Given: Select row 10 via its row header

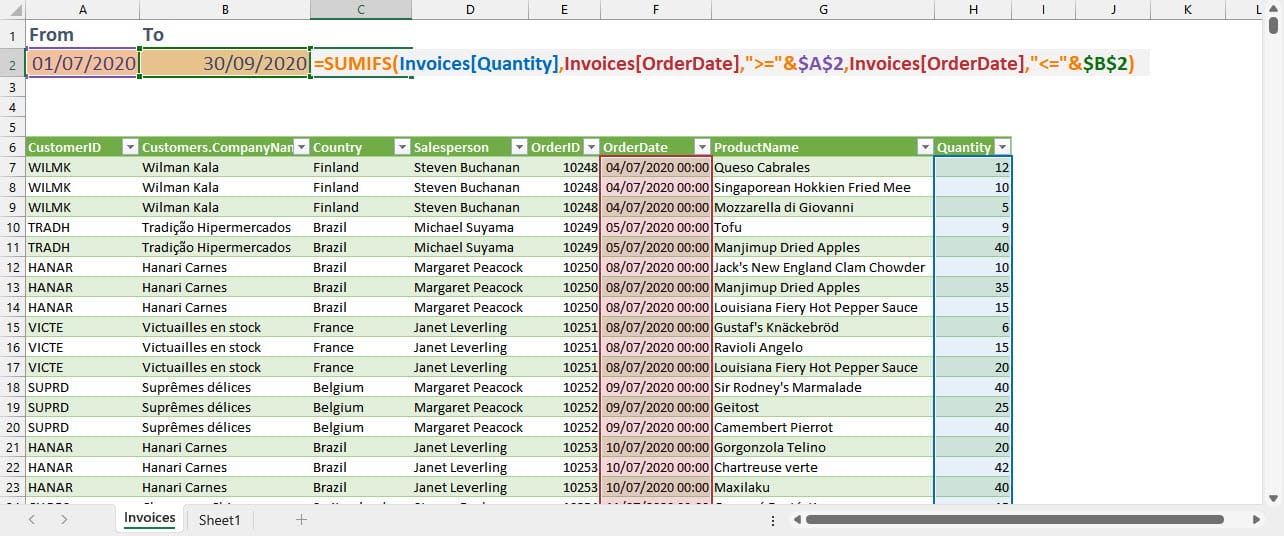Looking at the screenshot, I should tap(12, 227).
